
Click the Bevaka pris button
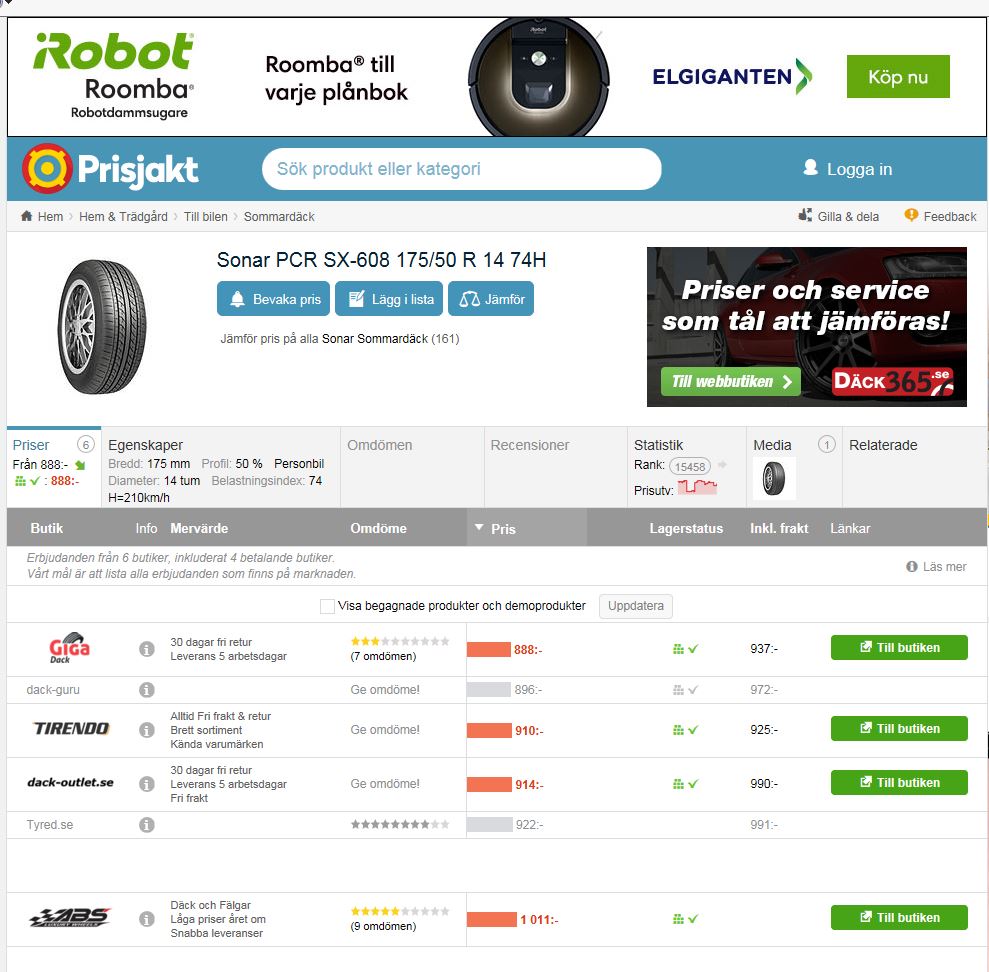coord(273,298)
